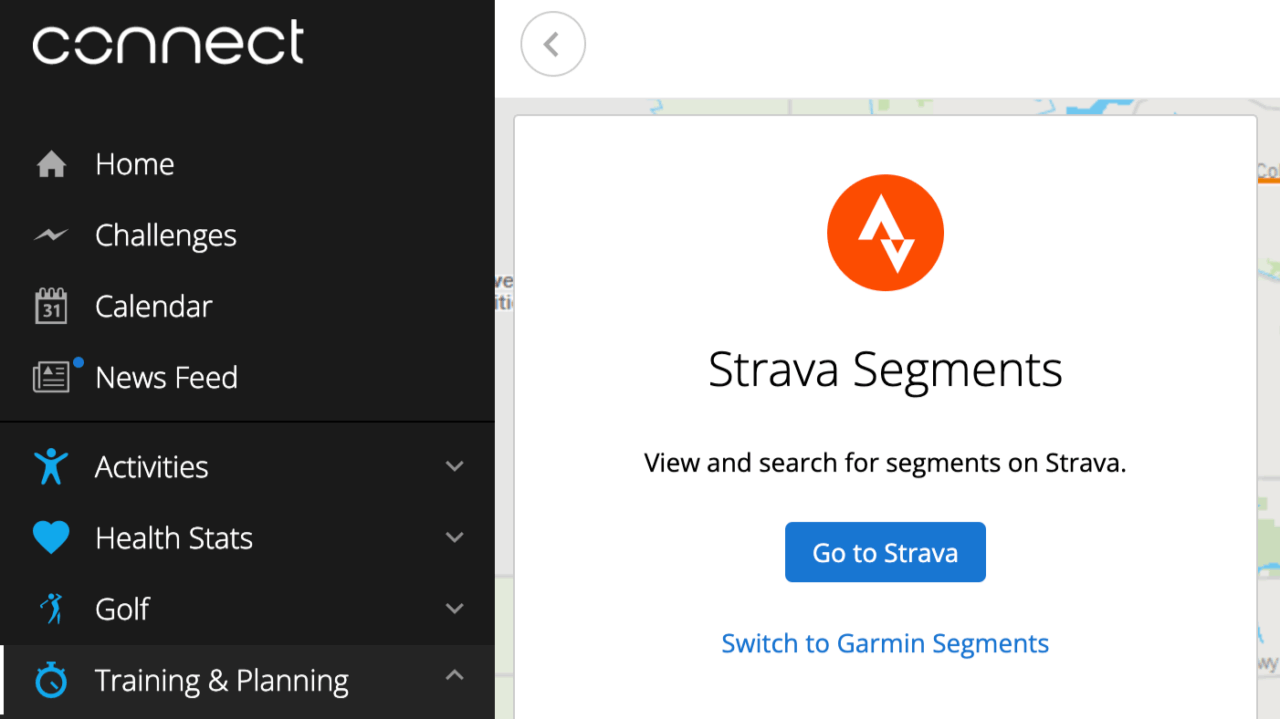This screenshot has height=719, width=1280.
Task: Click the News Feed notification dot
Action: pyautogui.click(x=78, y=364)
